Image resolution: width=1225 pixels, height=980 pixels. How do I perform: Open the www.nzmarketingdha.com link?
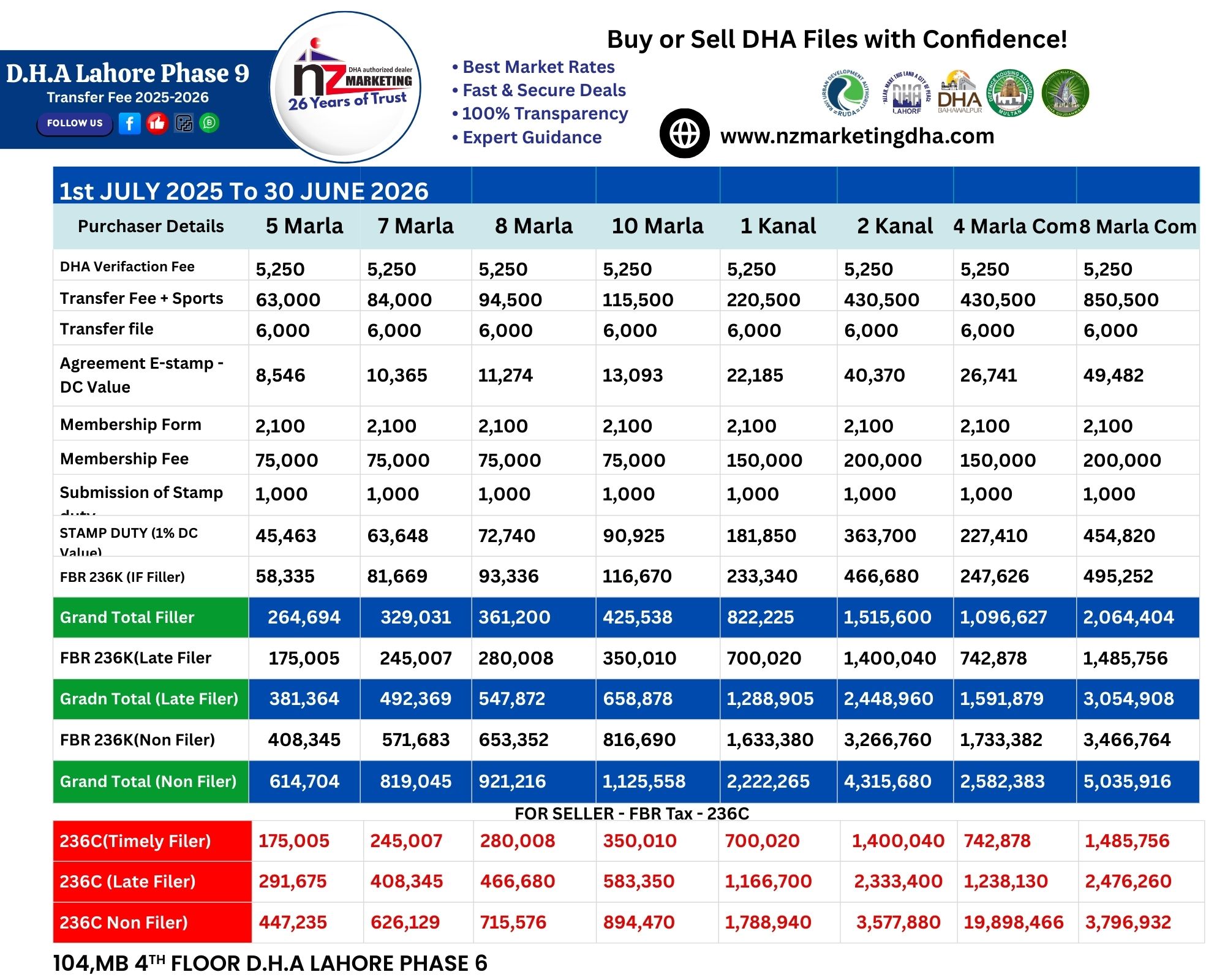click(x=857, y=136)
